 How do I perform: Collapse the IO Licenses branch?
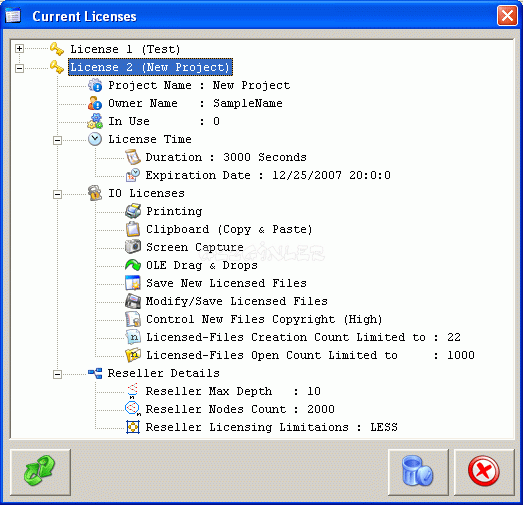(x=57, y=194)
